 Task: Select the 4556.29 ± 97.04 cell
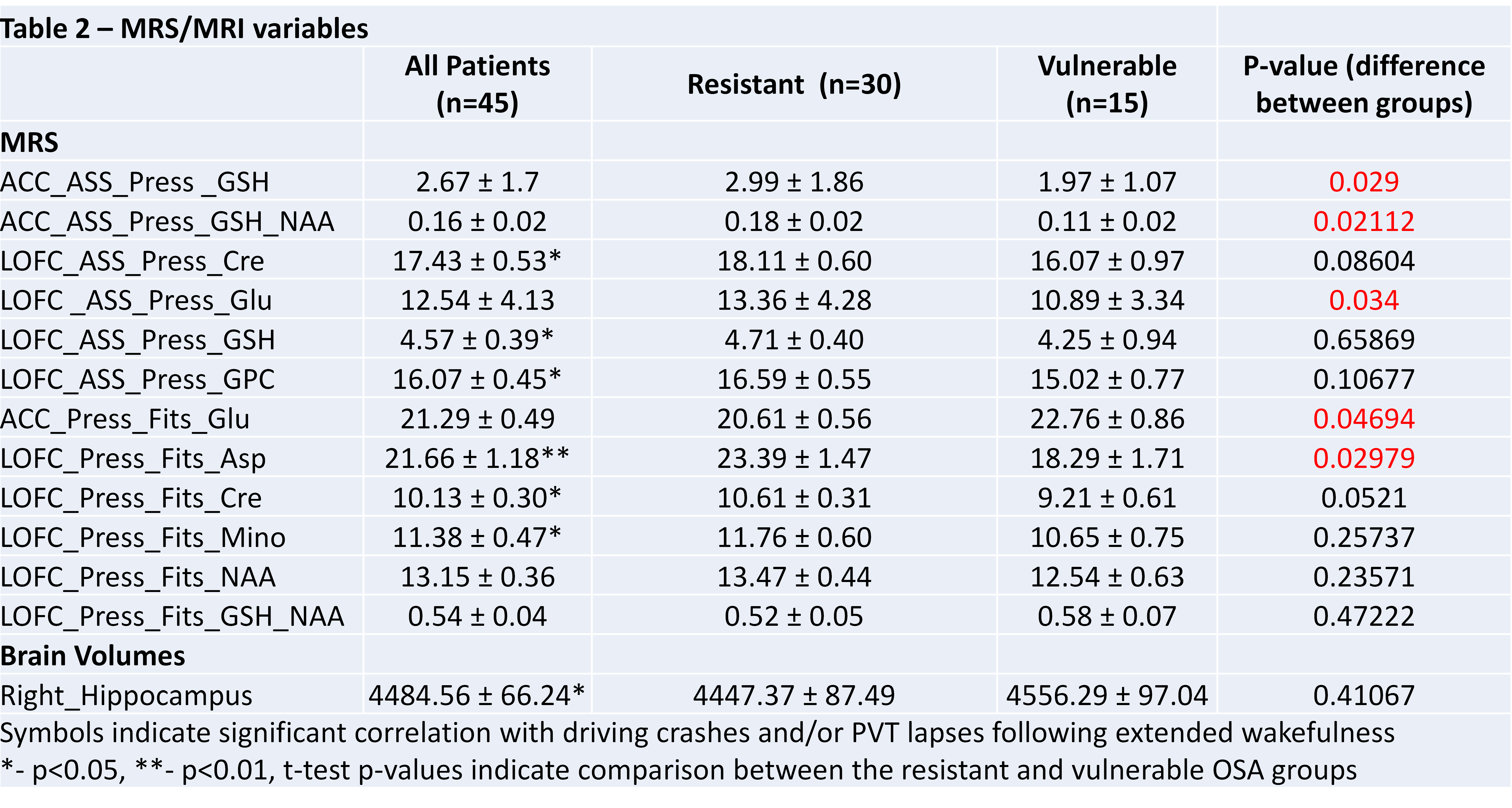[1106, 695]
